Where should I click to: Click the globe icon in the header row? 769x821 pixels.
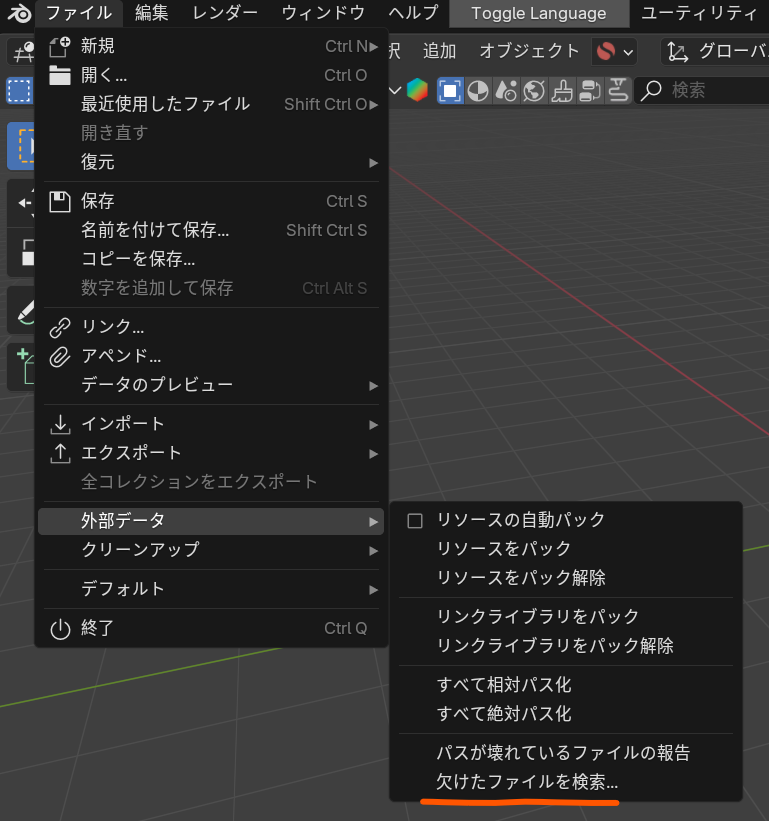click(x=534, y=90)
